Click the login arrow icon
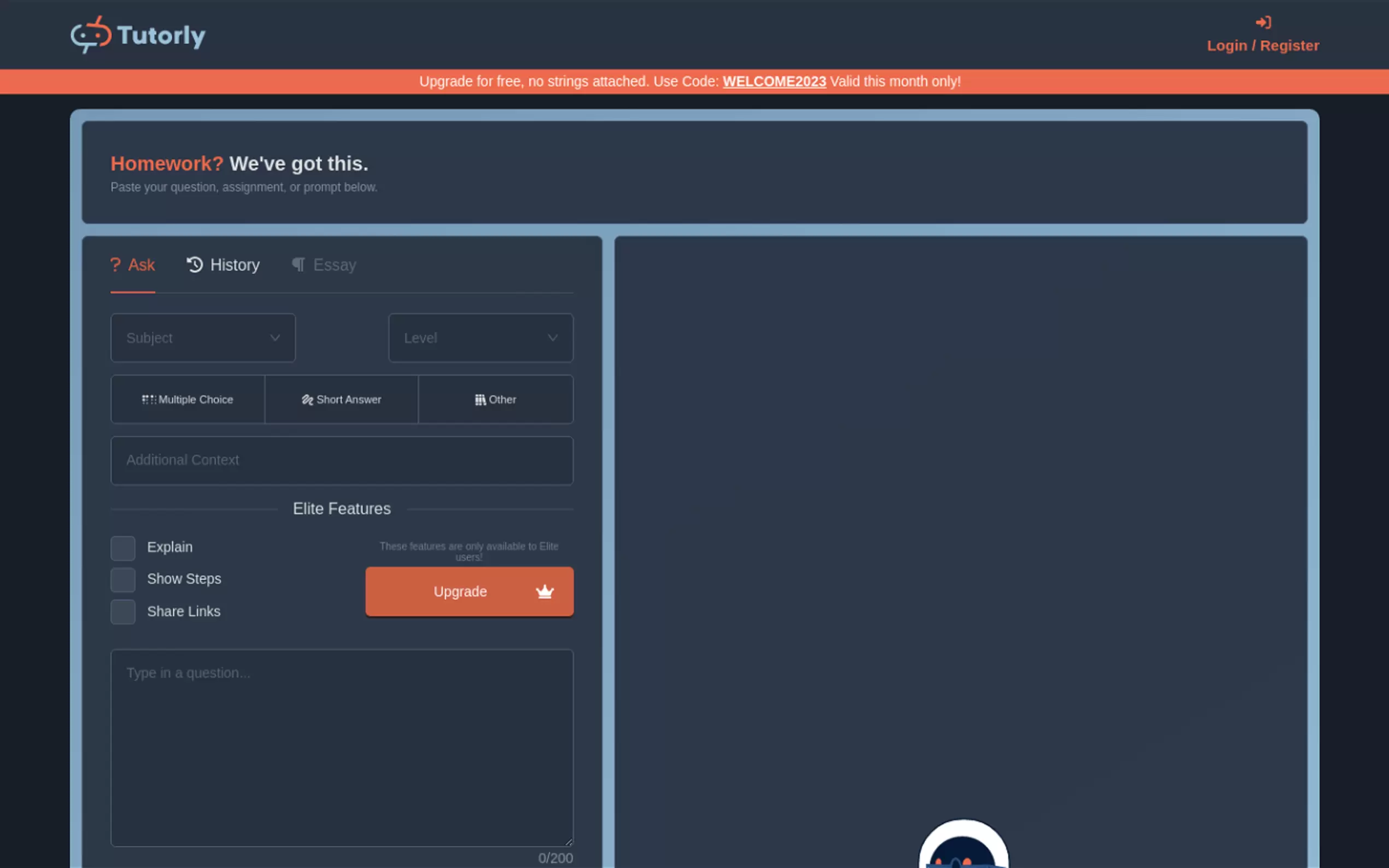1389x868 pixels. pos(1263,22)
